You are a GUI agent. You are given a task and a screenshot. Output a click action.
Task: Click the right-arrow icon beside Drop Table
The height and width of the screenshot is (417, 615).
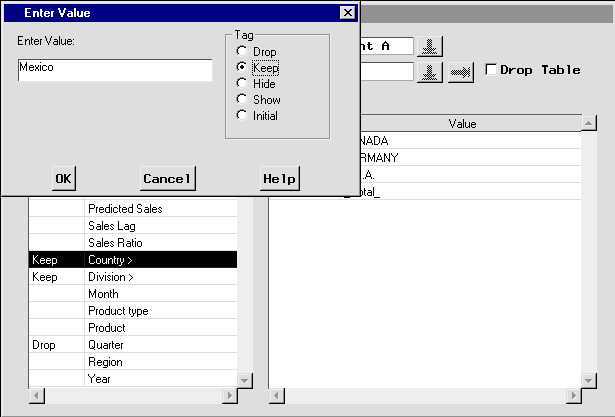[x=460, y=71]
